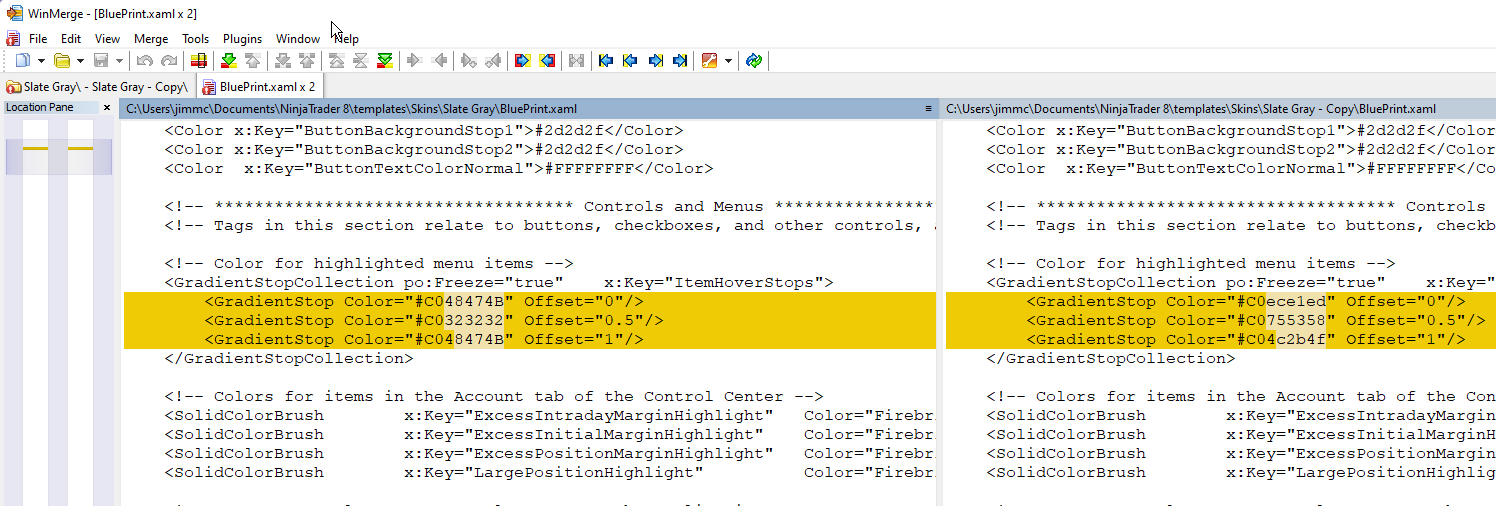Click left ExcessIntradayMarginHighlight line
Viewport: 1496px width, 506px height.
tap(550, 416)
